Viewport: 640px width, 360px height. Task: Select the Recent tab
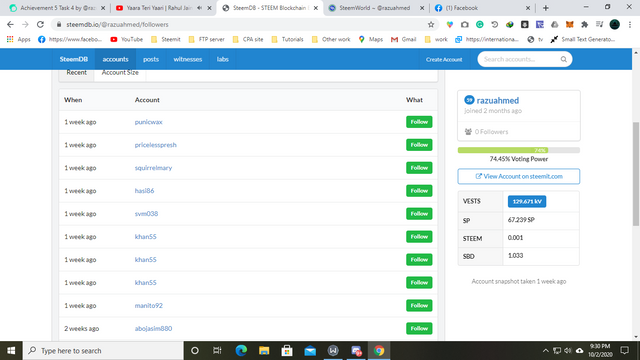click(76, 73)
